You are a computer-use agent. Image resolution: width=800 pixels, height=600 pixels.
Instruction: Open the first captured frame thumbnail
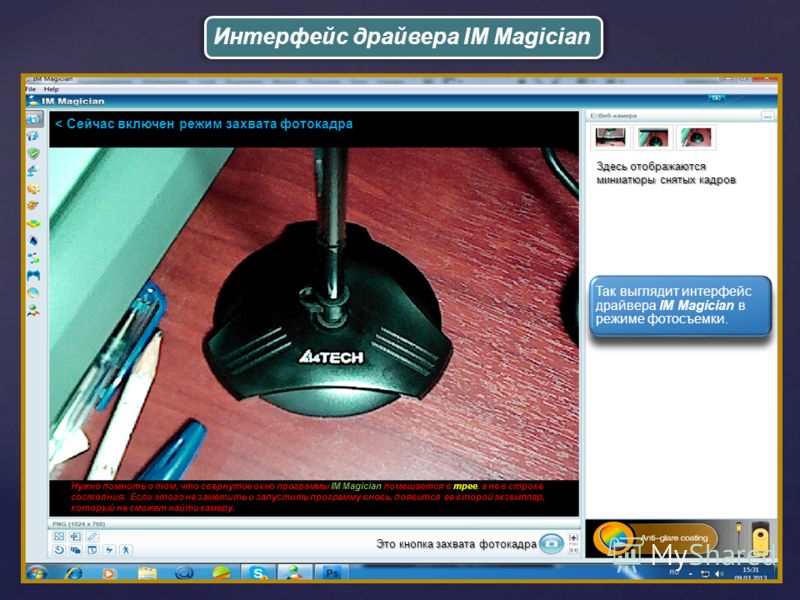[x=610, y=137]
